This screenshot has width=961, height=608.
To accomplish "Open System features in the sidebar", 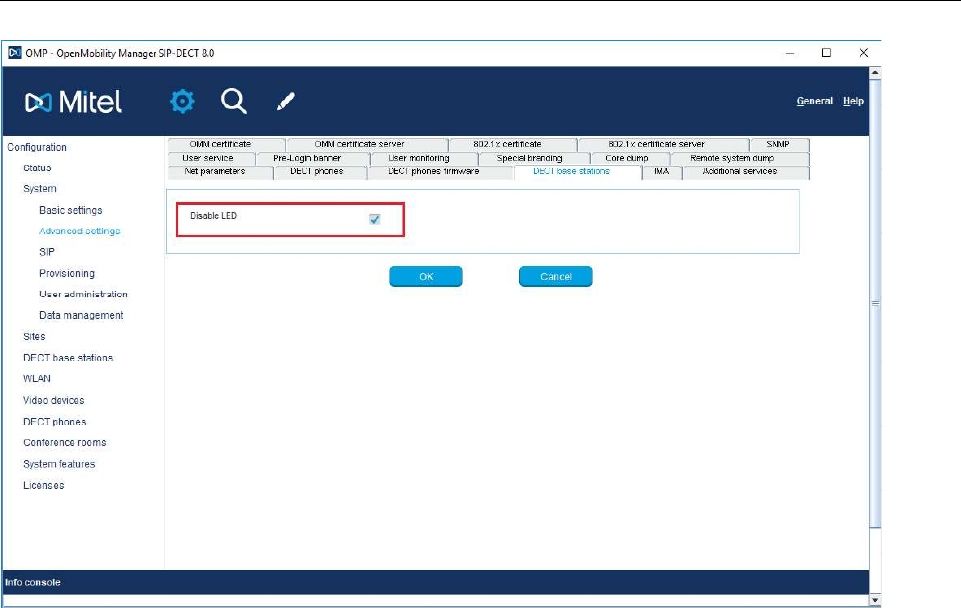I will click(59, 464).
